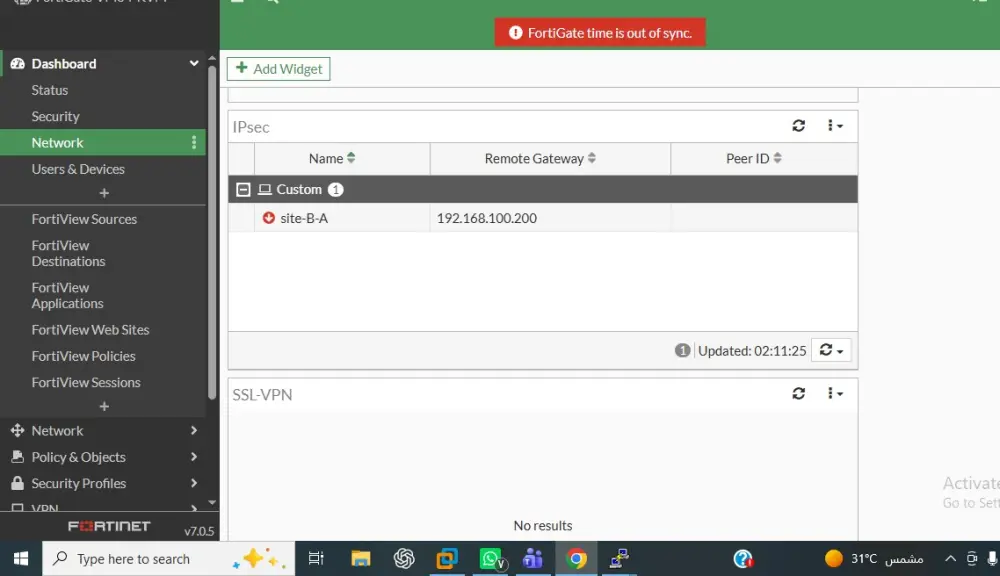Viewport: 1000px width, 576px height.
Task: Open FortiView Sources
Action: tap(84, 219)
